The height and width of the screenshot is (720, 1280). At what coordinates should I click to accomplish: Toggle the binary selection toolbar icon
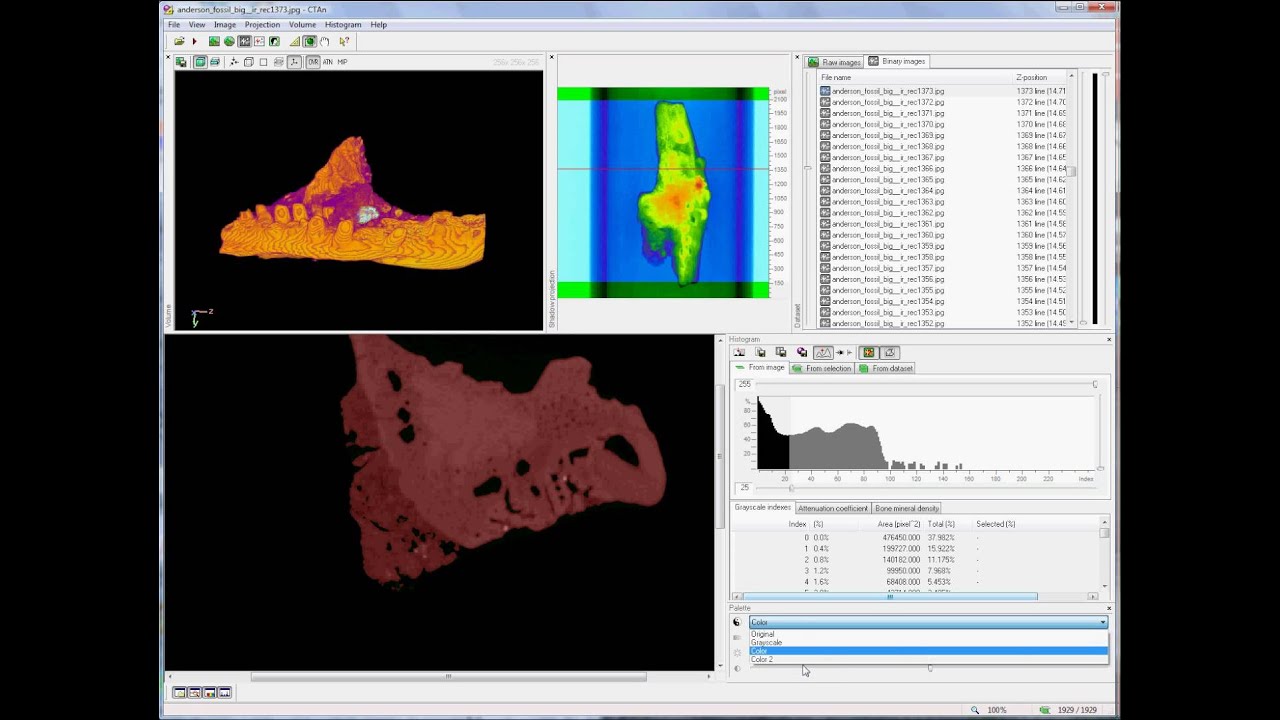(244, 41)
